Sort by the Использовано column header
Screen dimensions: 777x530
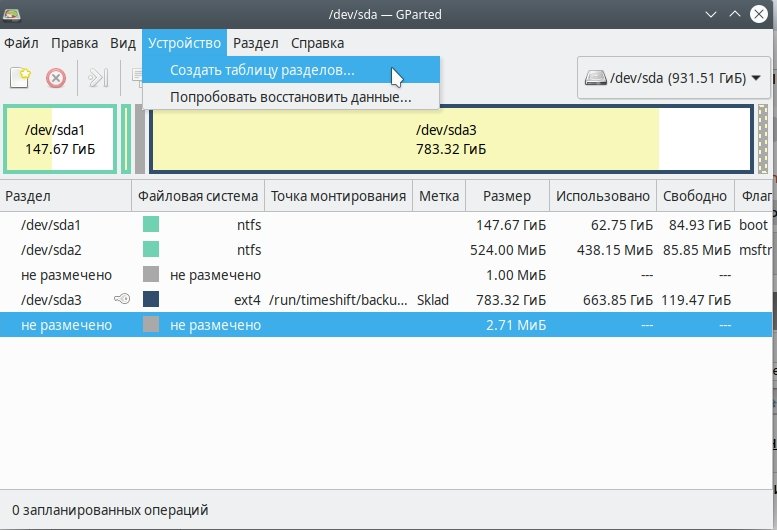pyautogui.click(x=603, y=196)
